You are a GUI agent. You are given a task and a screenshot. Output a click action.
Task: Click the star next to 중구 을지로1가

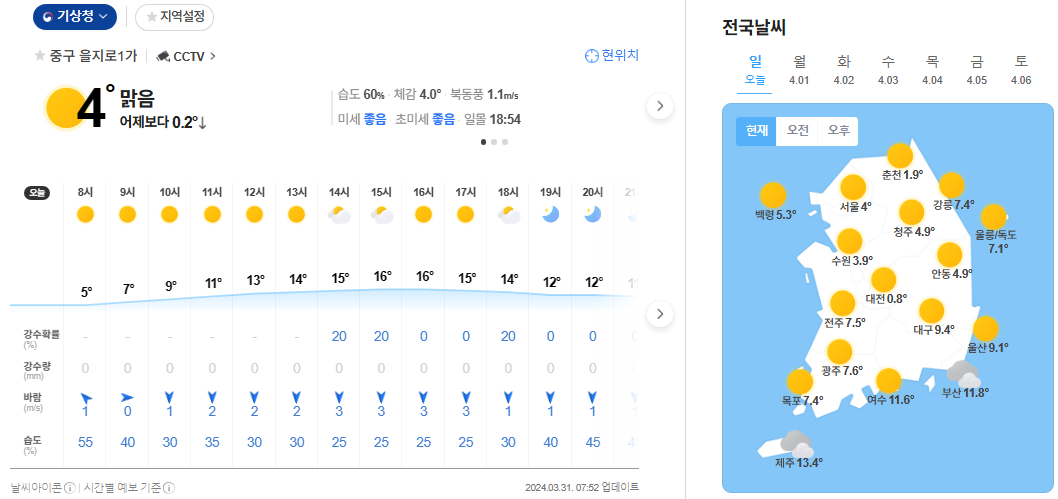[x=40, y=56]
